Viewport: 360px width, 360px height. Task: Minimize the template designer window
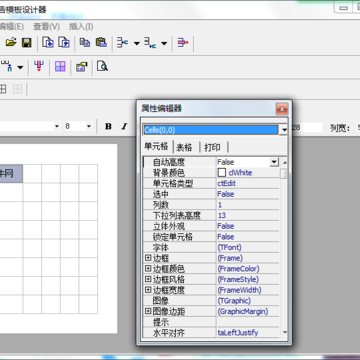344,7
